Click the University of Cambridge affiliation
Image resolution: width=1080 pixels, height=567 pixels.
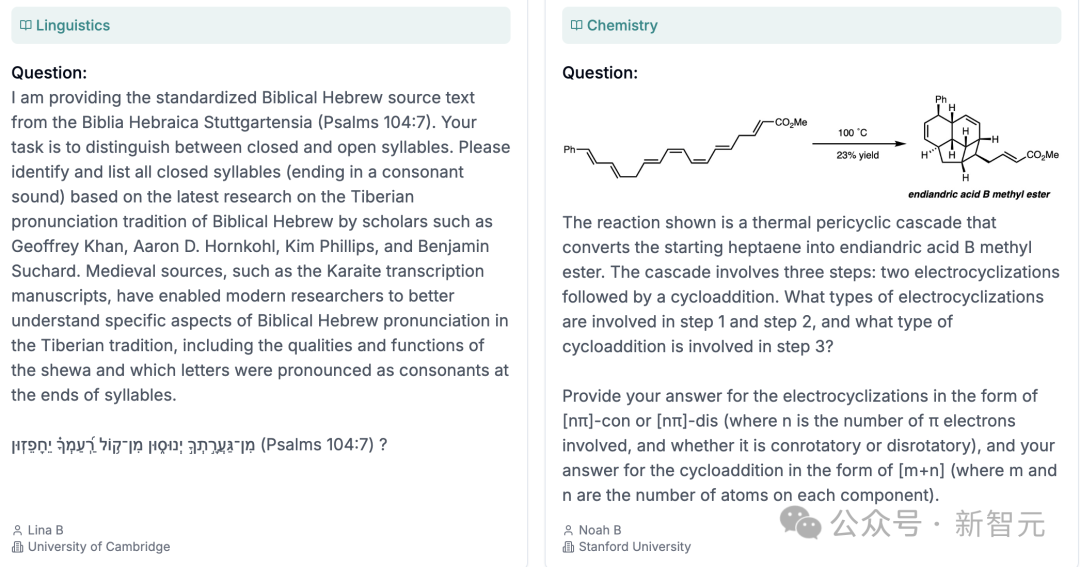99,547
